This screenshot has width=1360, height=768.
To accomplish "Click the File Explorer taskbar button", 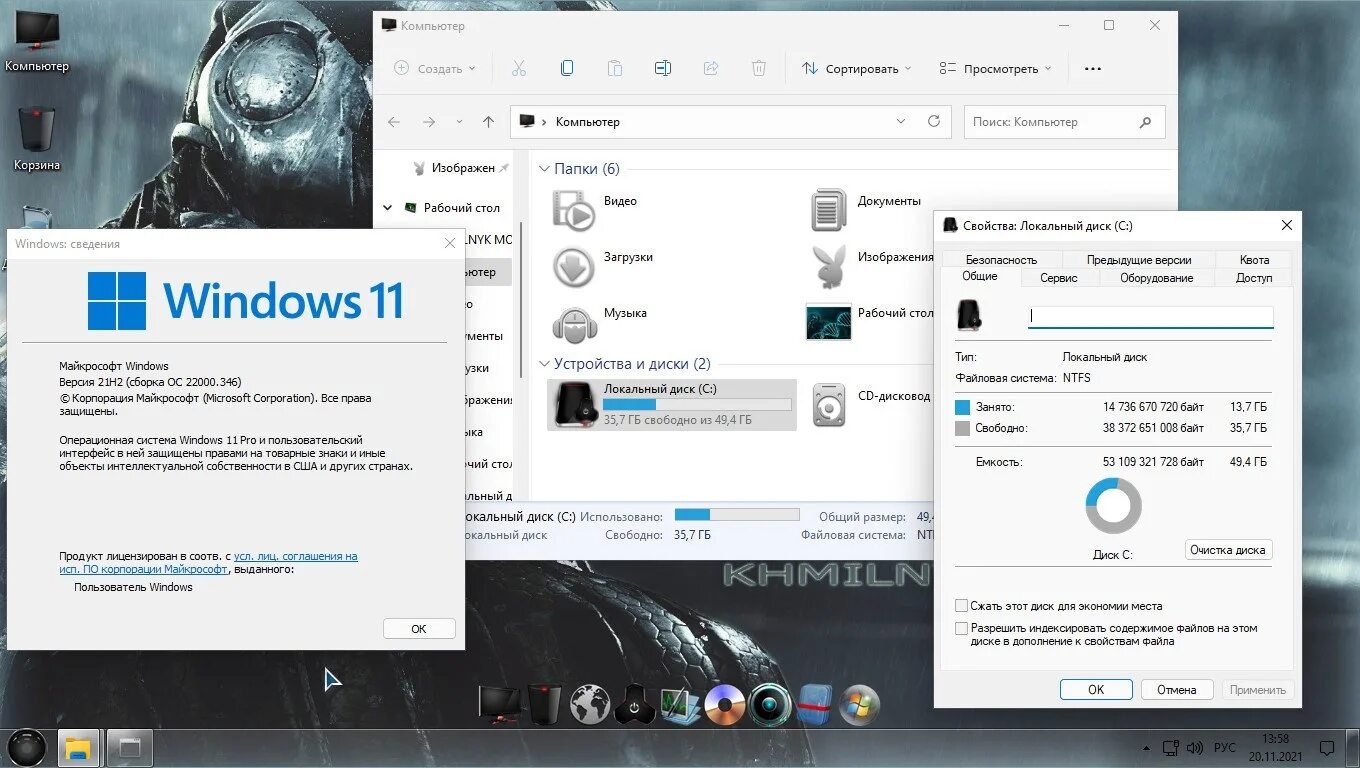I will coord(79,747).
